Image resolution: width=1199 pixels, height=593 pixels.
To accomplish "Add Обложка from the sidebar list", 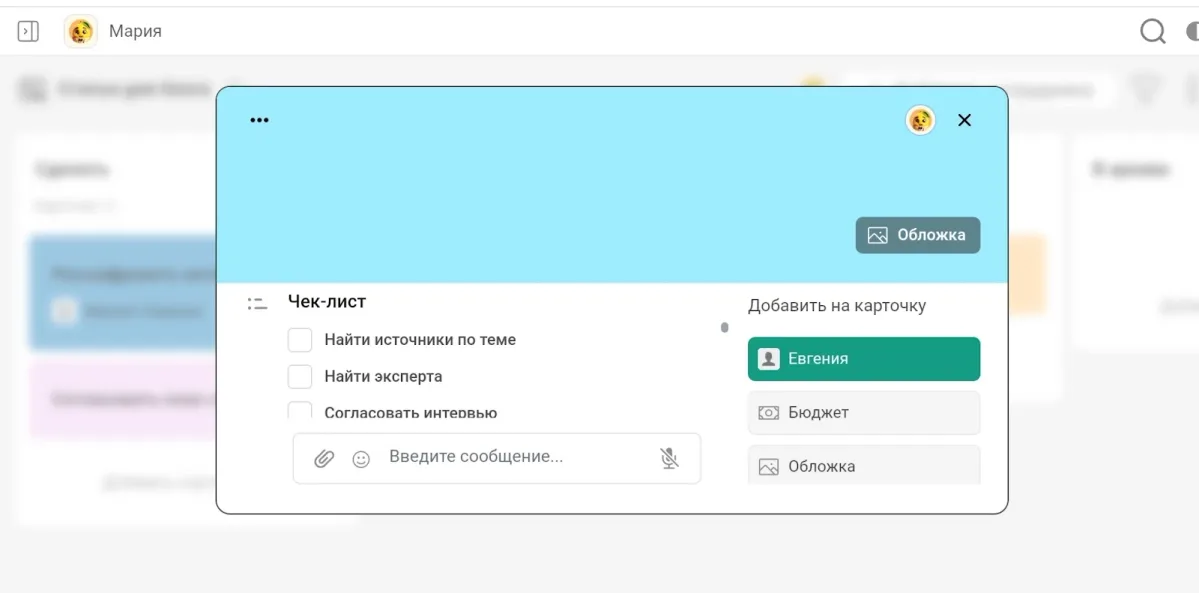I will click(863, 466).
